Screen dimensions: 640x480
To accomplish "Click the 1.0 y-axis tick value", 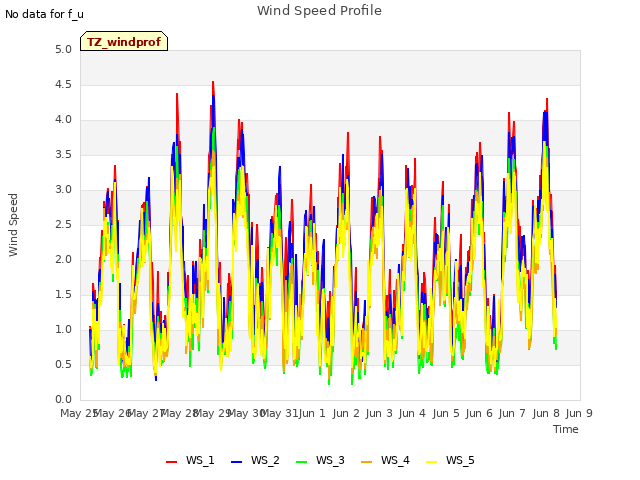I will coord(63,329).
